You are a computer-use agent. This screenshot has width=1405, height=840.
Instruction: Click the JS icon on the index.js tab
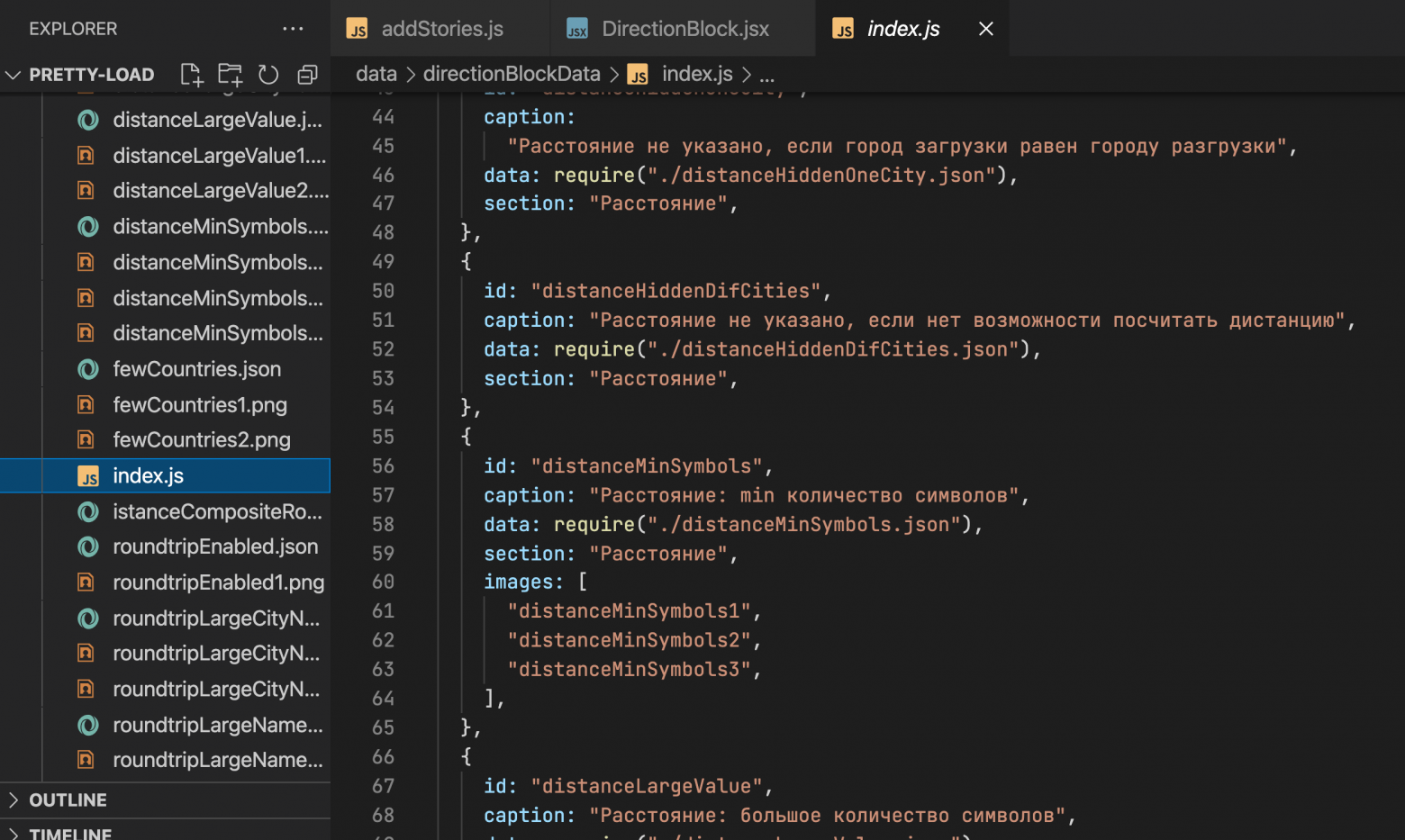(x=843, y=28)
